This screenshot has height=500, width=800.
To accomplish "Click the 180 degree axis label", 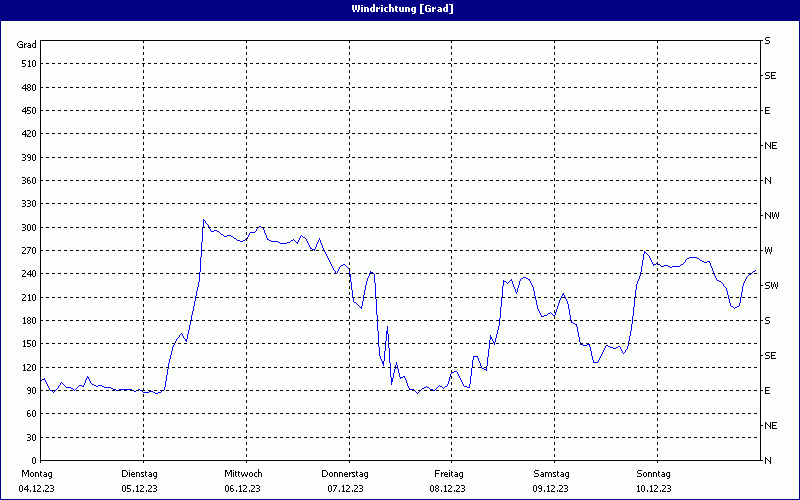I will click(x=27, y=321).
